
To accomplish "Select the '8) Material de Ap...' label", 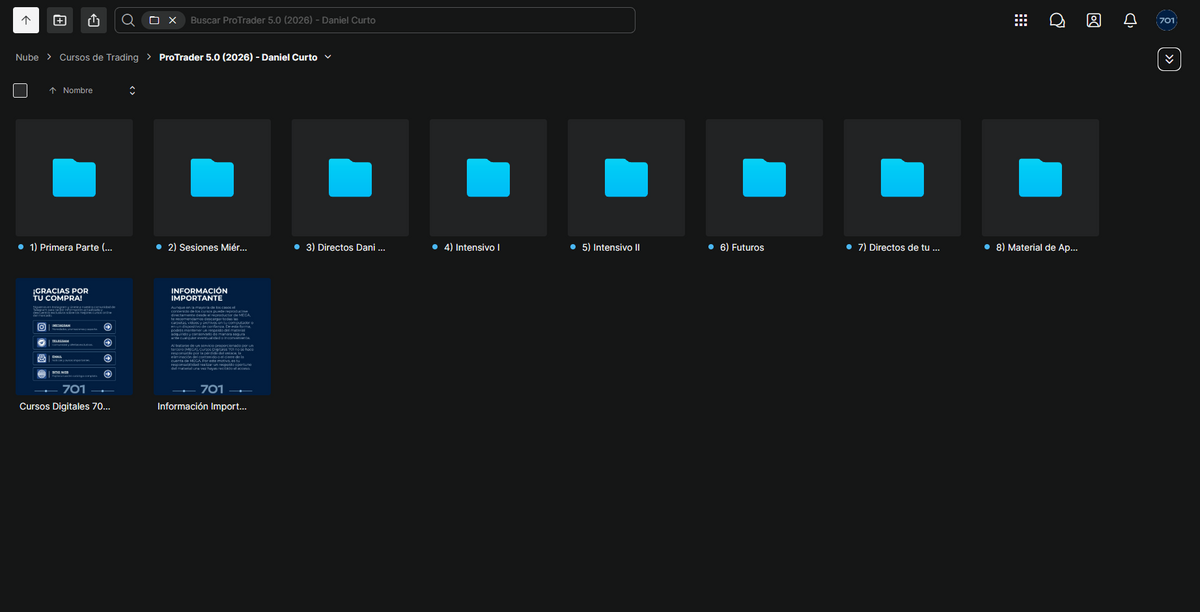I will (x=1036, y=247).
